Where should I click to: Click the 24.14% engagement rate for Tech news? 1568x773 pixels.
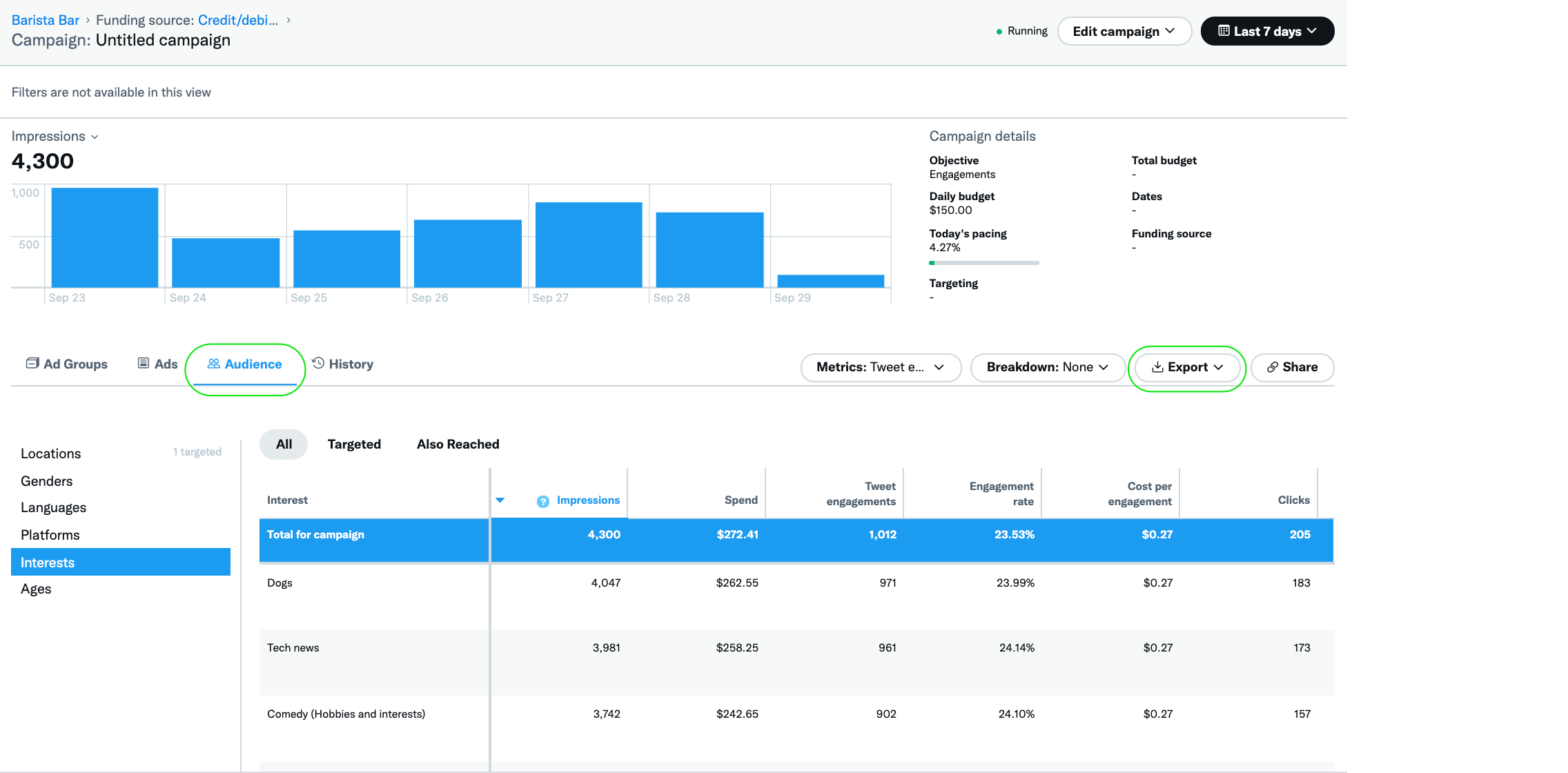click(x=1017, y=648)
